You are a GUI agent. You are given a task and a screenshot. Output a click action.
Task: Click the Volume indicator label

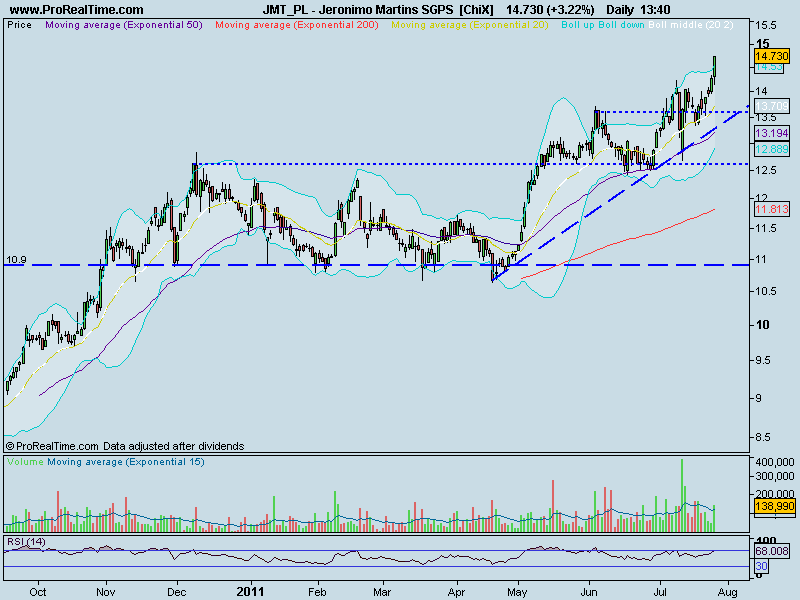pyautogui.click(x=26, y=462)
